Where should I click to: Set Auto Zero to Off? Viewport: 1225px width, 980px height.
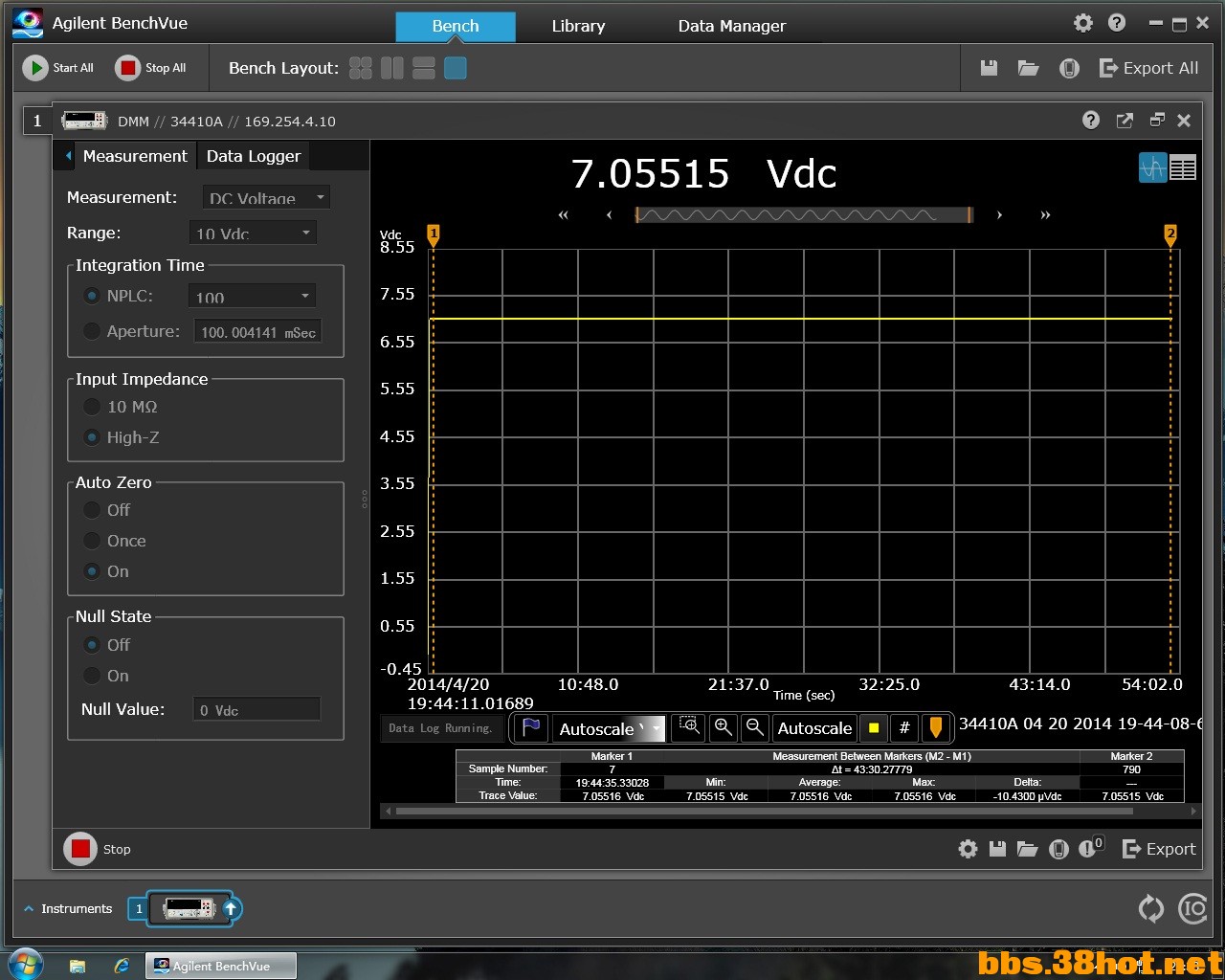tap(92, 510)
